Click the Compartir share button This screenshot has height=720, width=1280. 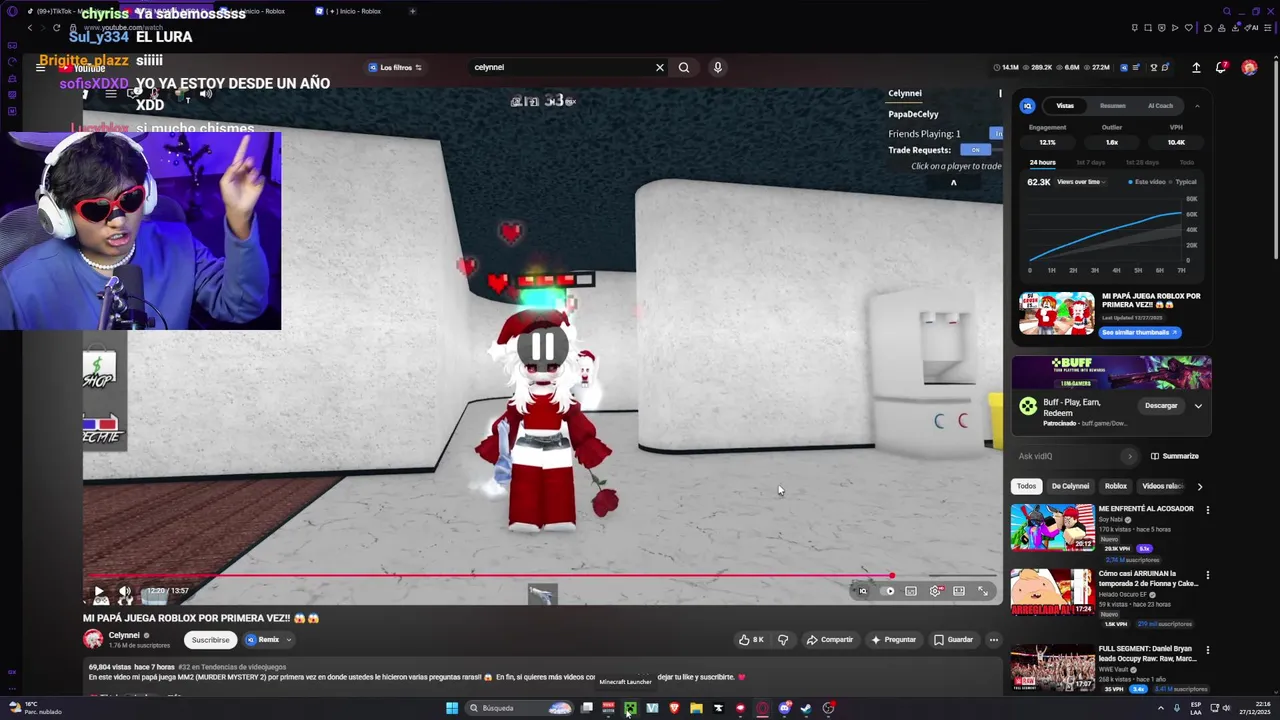click(x=830, y=640)
